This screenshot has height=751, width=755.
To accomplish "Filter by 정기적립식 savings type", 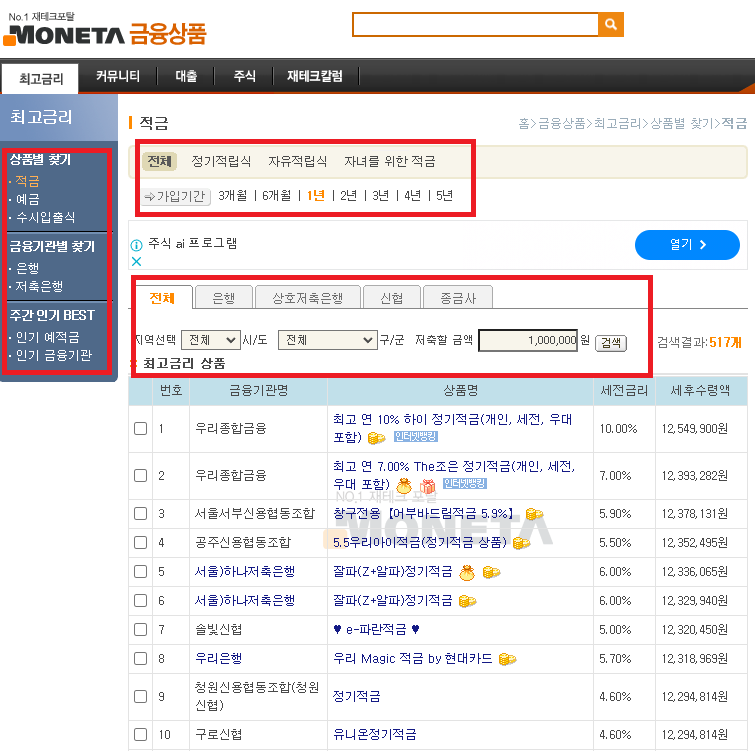I will [x=221, y=161].
